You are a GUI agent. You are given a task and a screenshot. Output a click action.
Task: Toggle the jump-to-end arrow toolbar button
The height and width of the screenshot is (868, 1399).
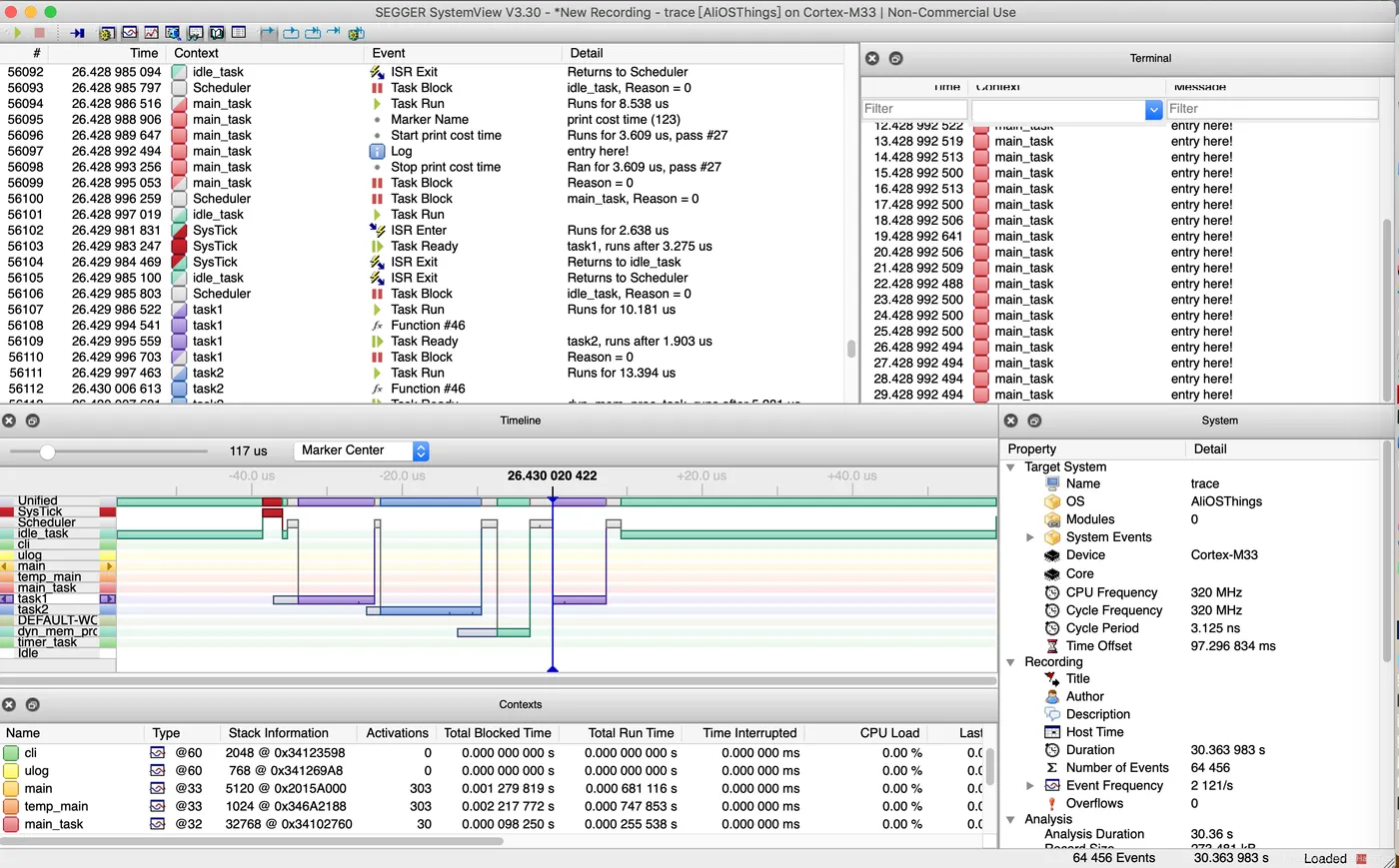point(333,32)
